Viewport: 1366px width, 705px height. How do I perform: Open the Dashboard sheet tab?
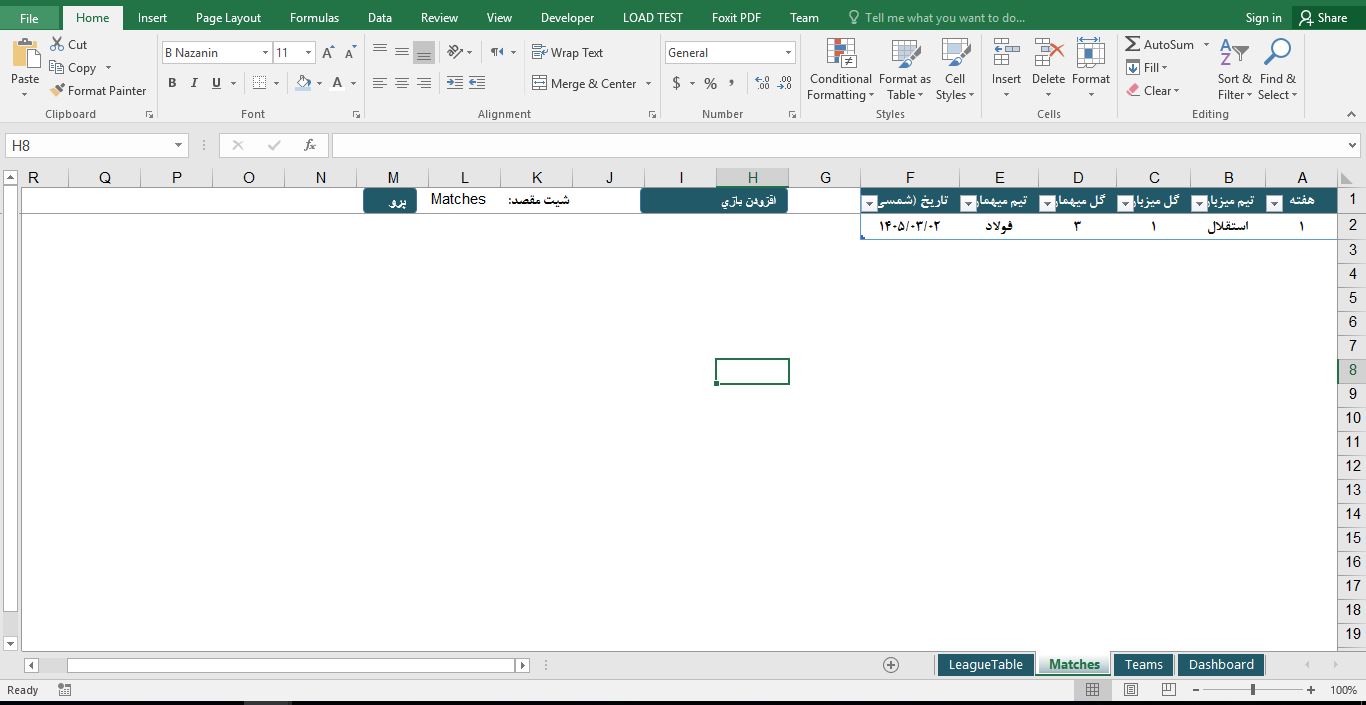pyautogui.click(x=1221, y=665)
